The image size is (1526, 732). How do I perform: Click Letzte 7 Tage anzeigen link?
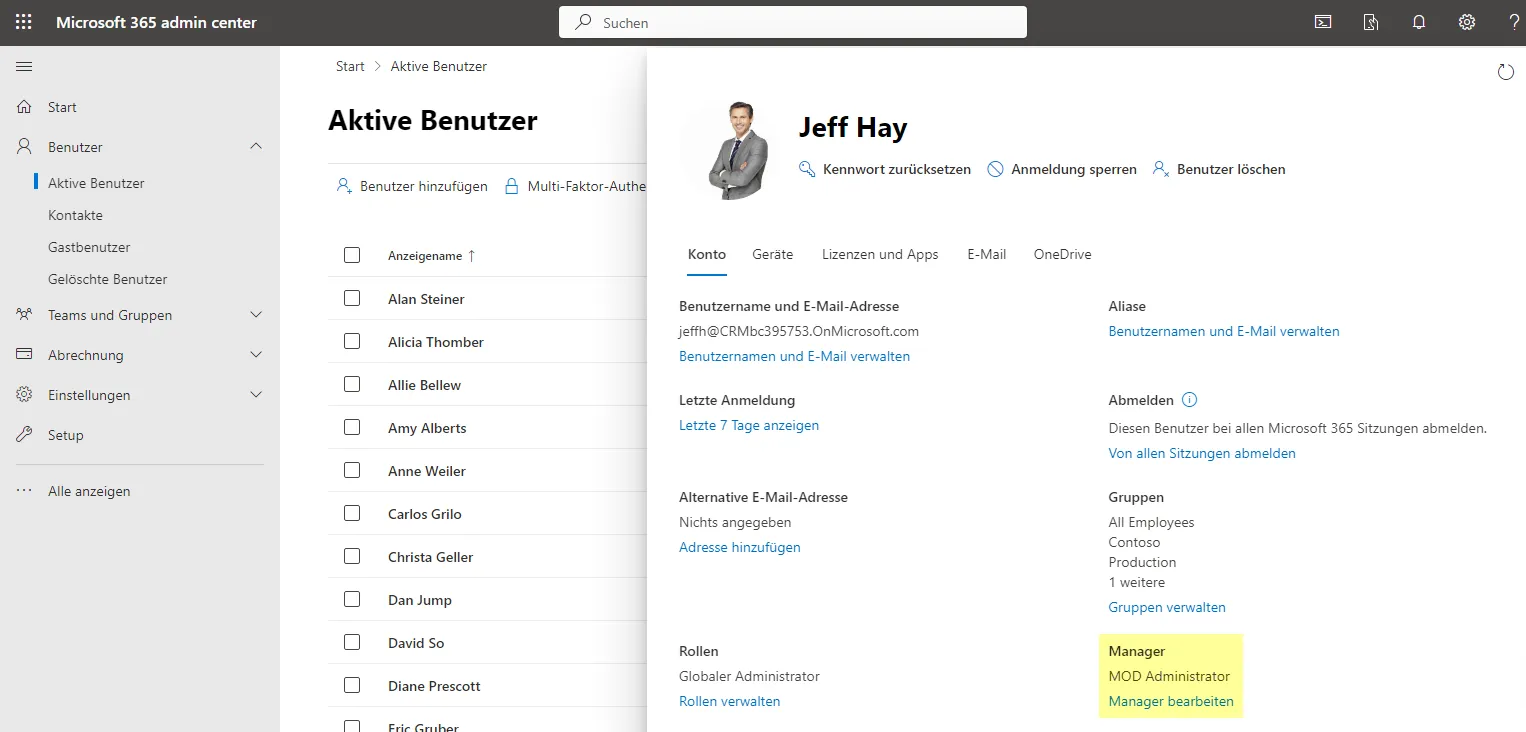click(x=749, y=425)
